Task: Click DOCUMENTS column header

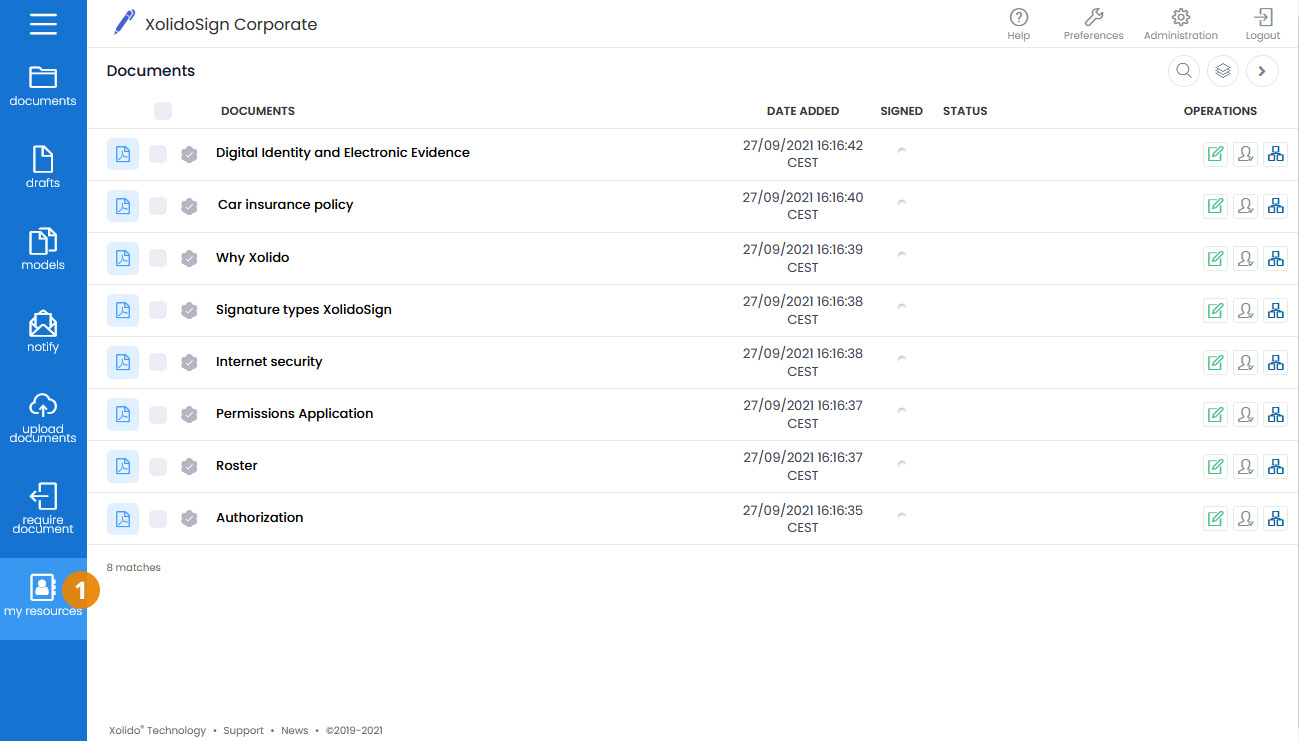Action: click(258, 111)
